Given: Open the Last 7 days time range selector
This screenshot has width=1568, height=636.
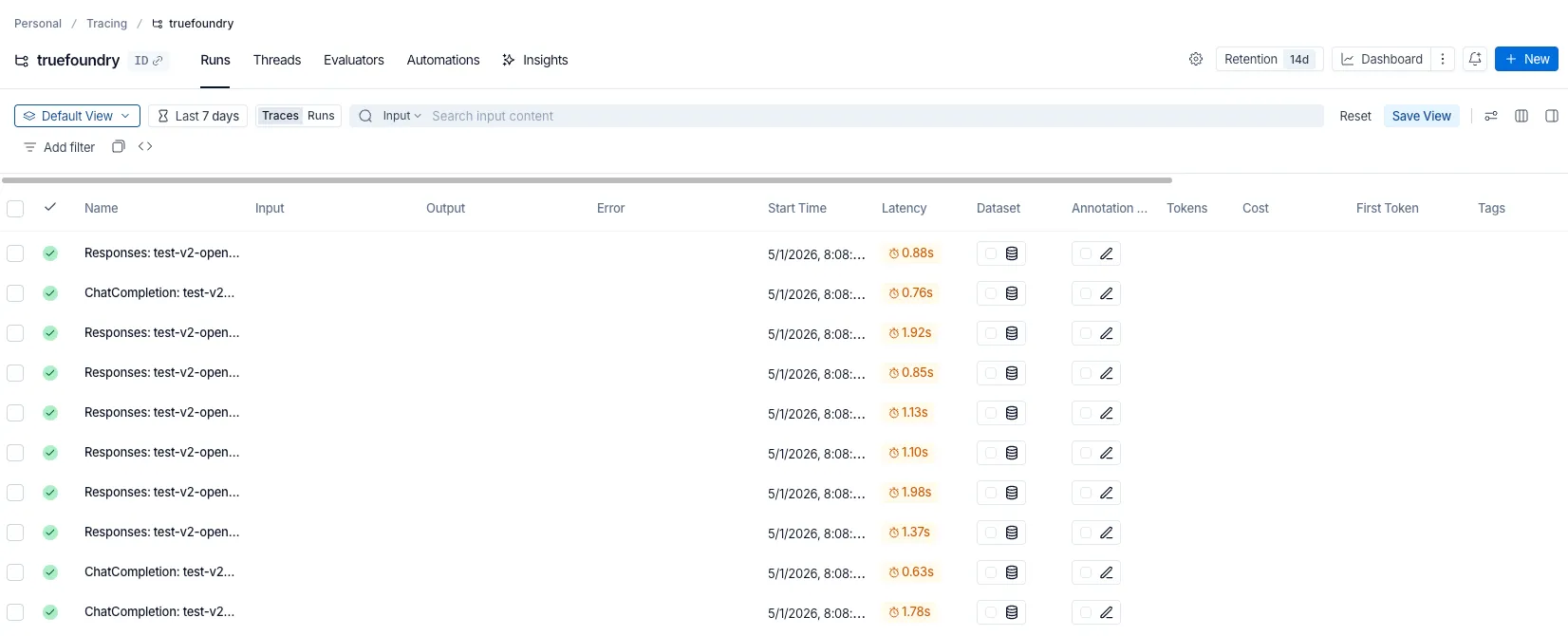Looking at the screenshot, I should [x=198, y=116].
